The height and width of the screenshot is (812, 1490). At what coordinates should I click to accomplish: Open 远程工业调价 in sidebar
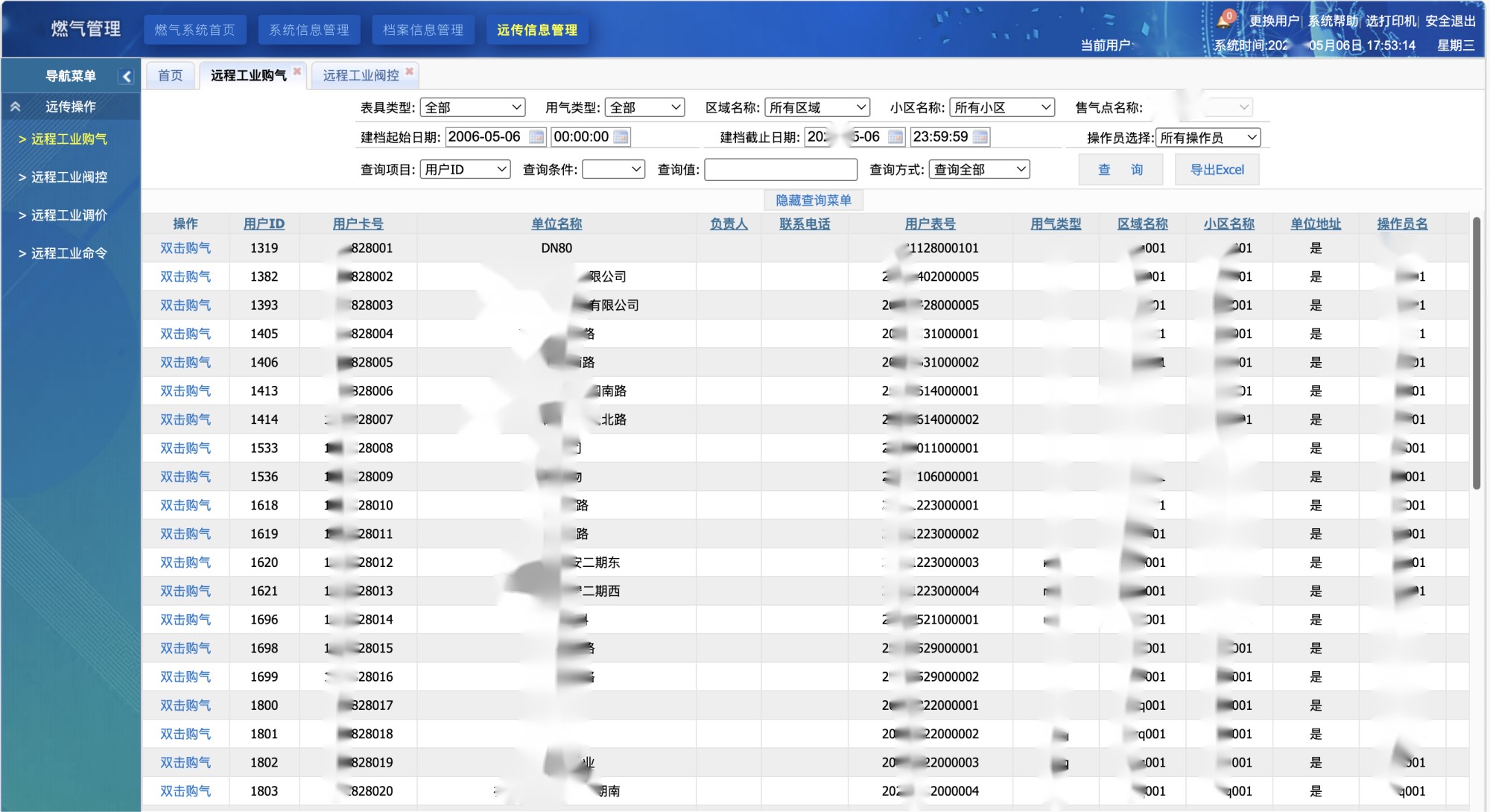pyautogui.click(x=69, y=215)
